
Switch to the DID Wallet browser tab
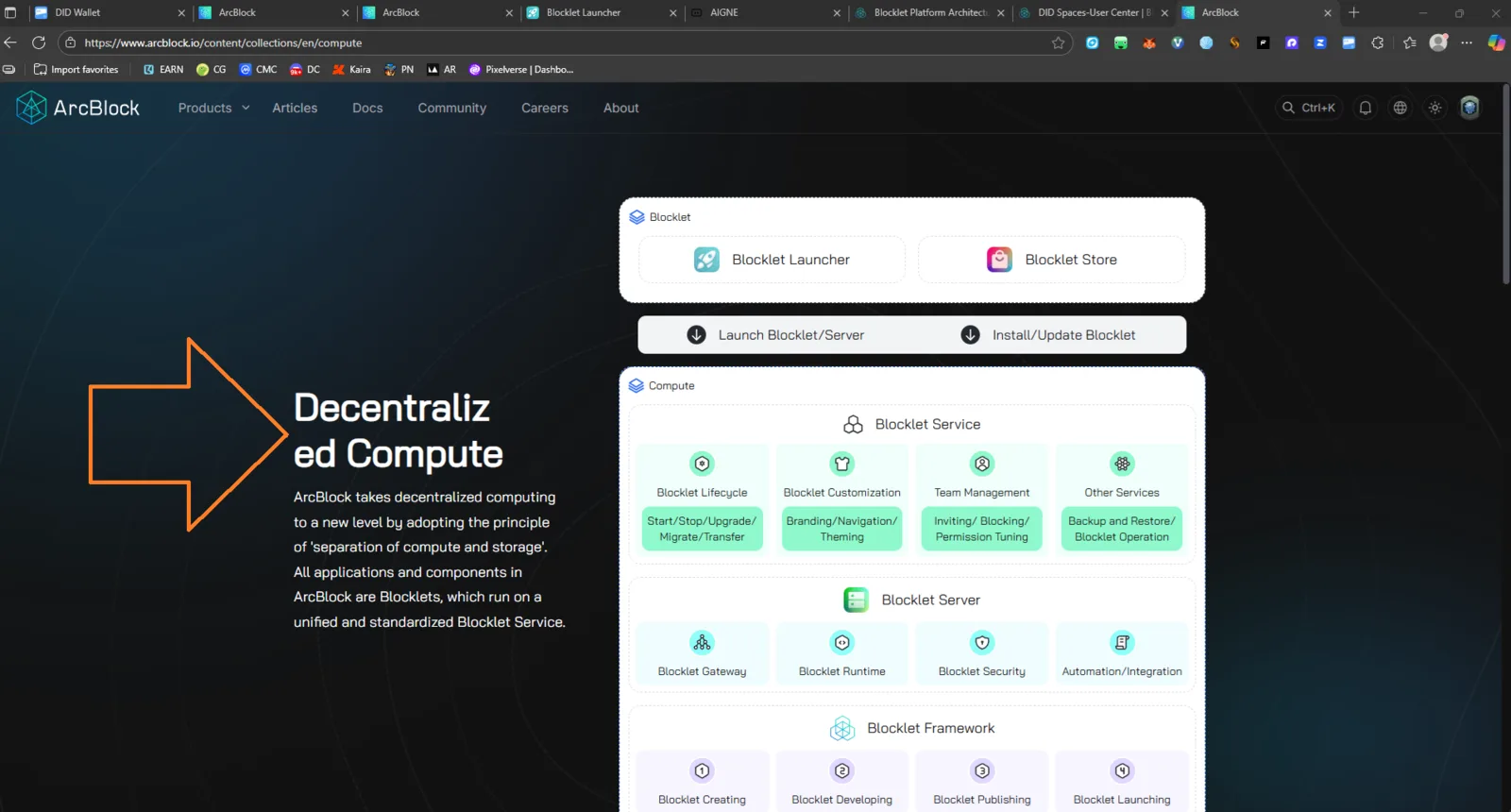[x=109, y=12]
